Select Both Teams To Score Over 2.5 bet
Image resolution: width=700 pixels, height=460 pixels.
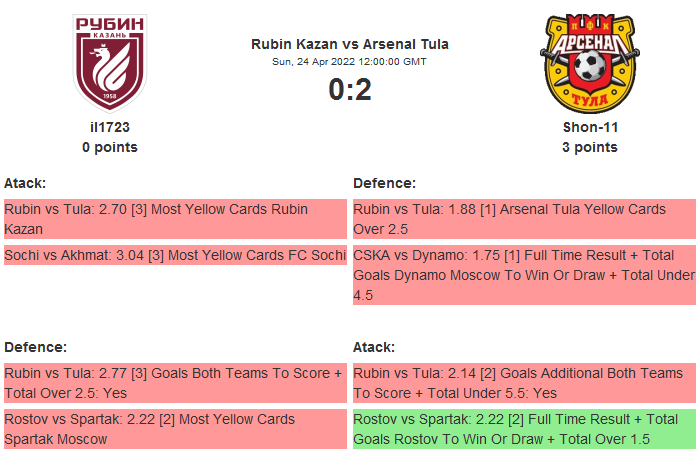174,382
